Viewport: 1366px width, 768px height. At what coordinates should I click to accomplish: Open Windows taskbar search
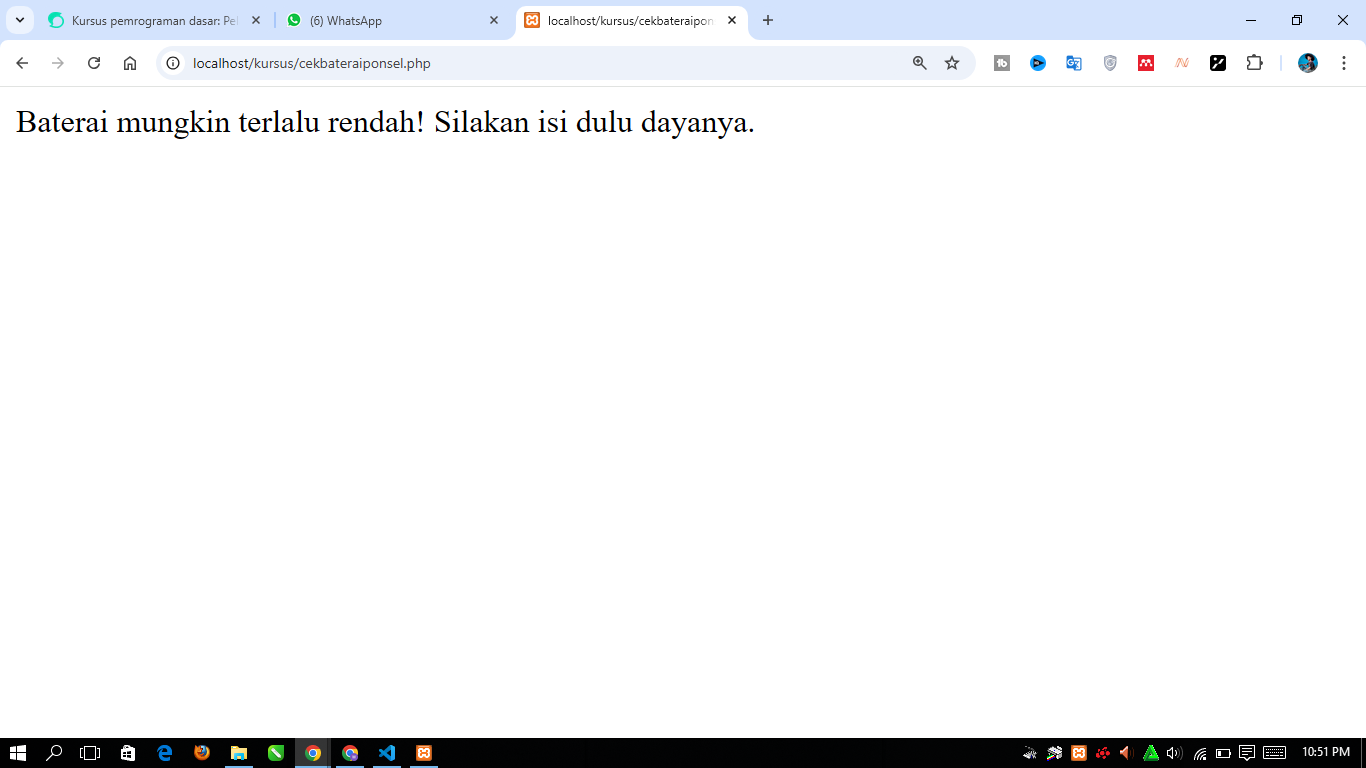[54, 753]
